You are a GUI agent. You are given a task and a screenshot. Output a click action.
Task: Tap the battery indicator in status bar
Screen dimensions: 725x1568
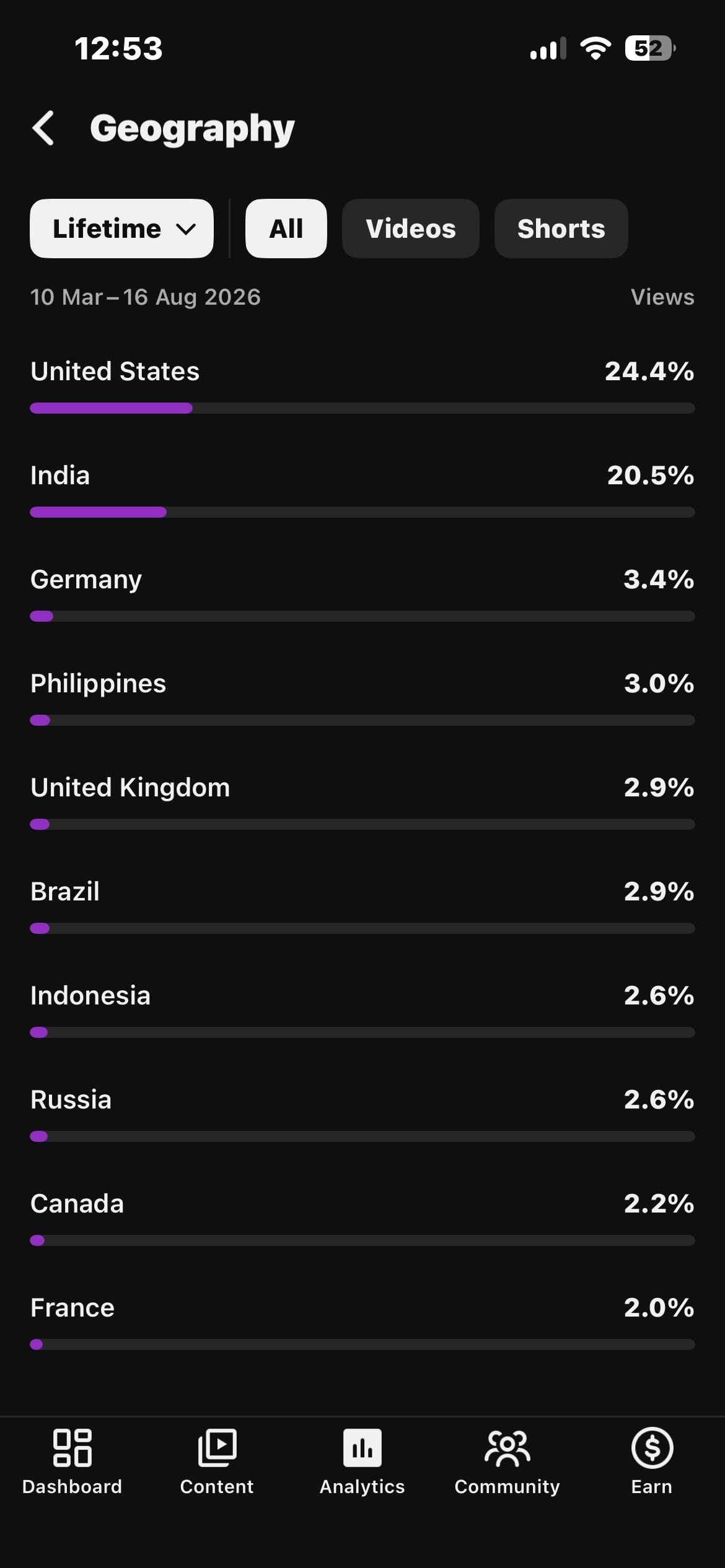650,48
